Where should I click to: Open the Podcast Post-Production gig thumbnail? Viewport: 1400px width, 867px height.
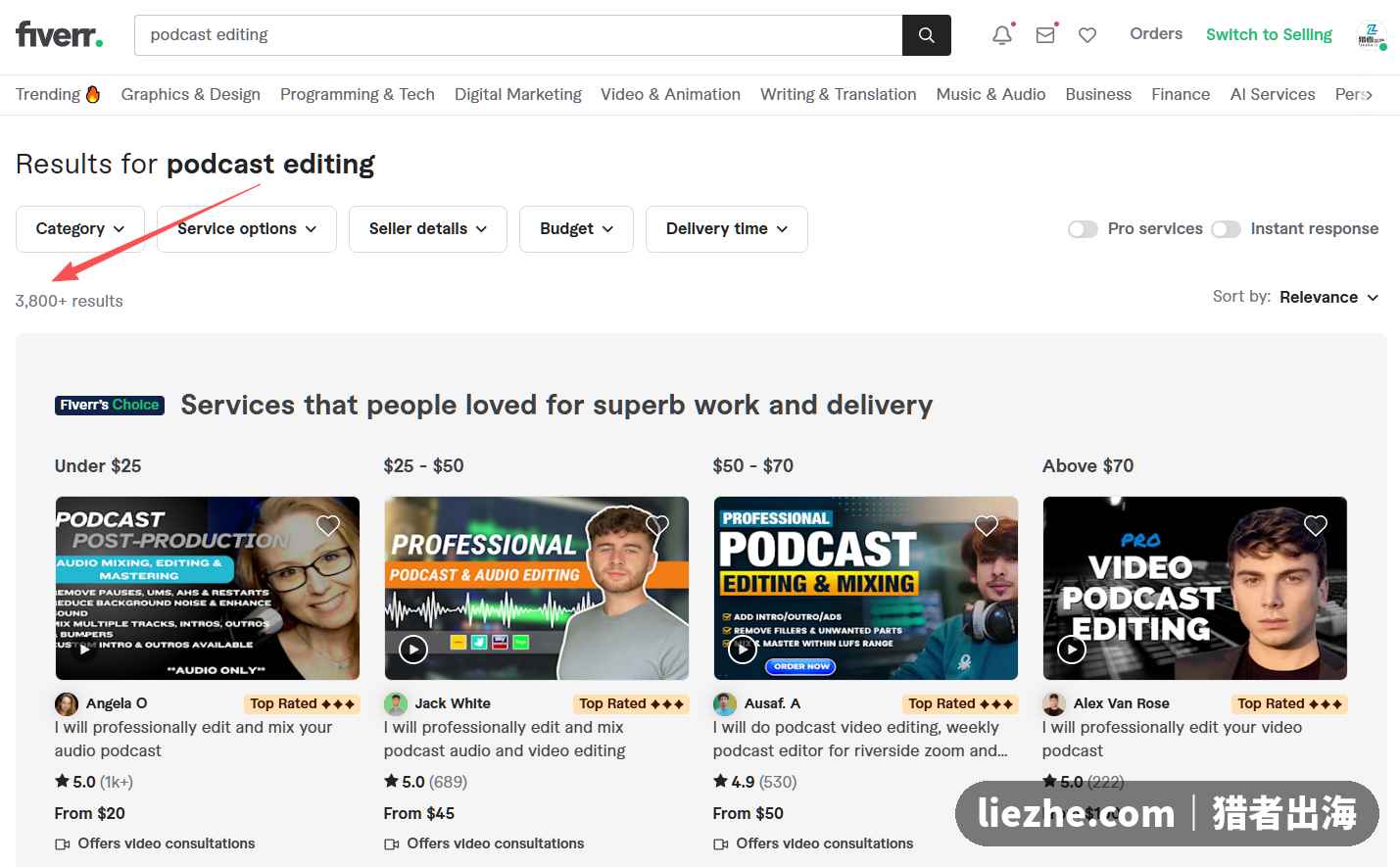coord(208,588)
